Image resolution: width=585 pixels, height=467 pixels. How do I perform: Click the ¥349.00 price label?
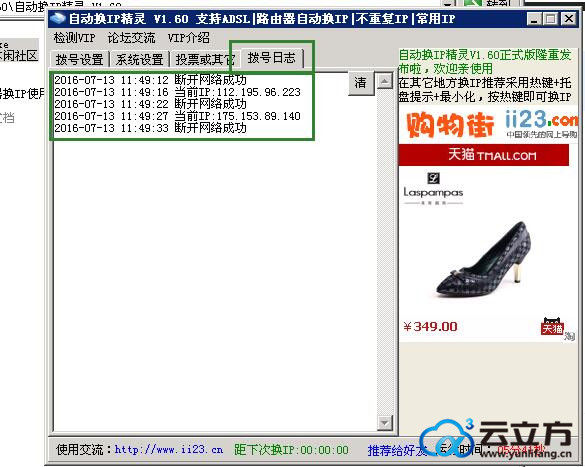[x=430, y=327]
